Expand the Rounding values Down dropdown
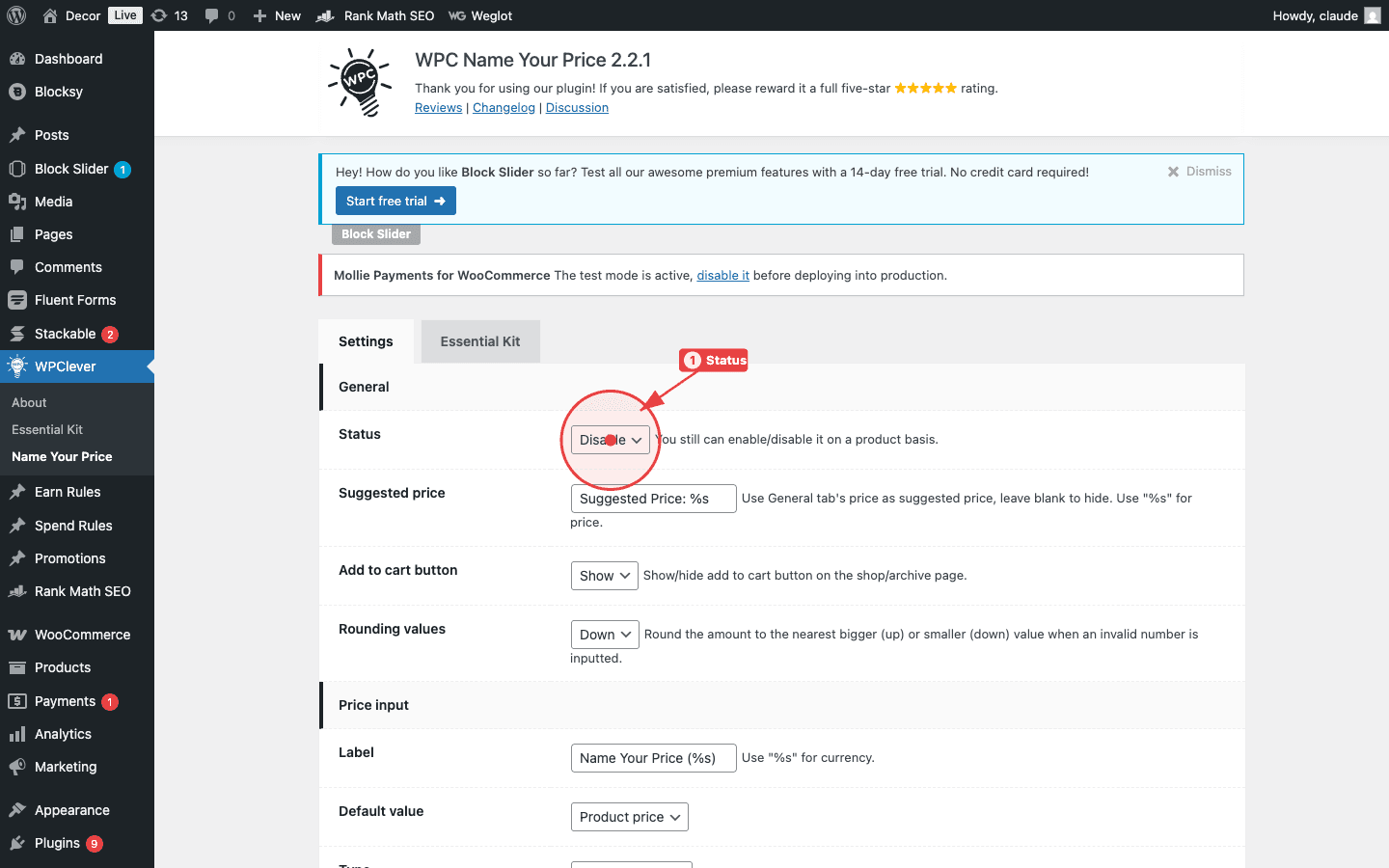This screenshot has height=868, width=1389. point(605,635)
